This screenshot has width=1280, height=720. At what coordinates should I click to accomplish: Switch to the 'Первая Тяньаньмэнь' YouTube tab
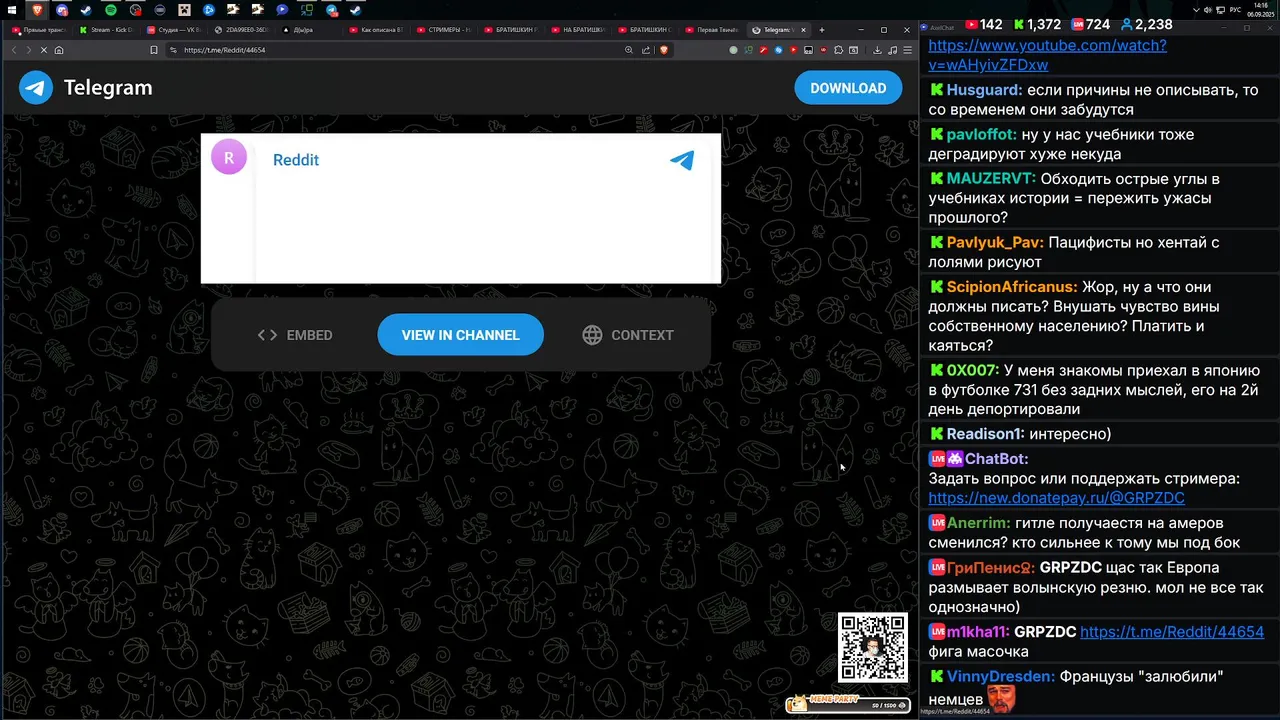(x=711, y=30)
